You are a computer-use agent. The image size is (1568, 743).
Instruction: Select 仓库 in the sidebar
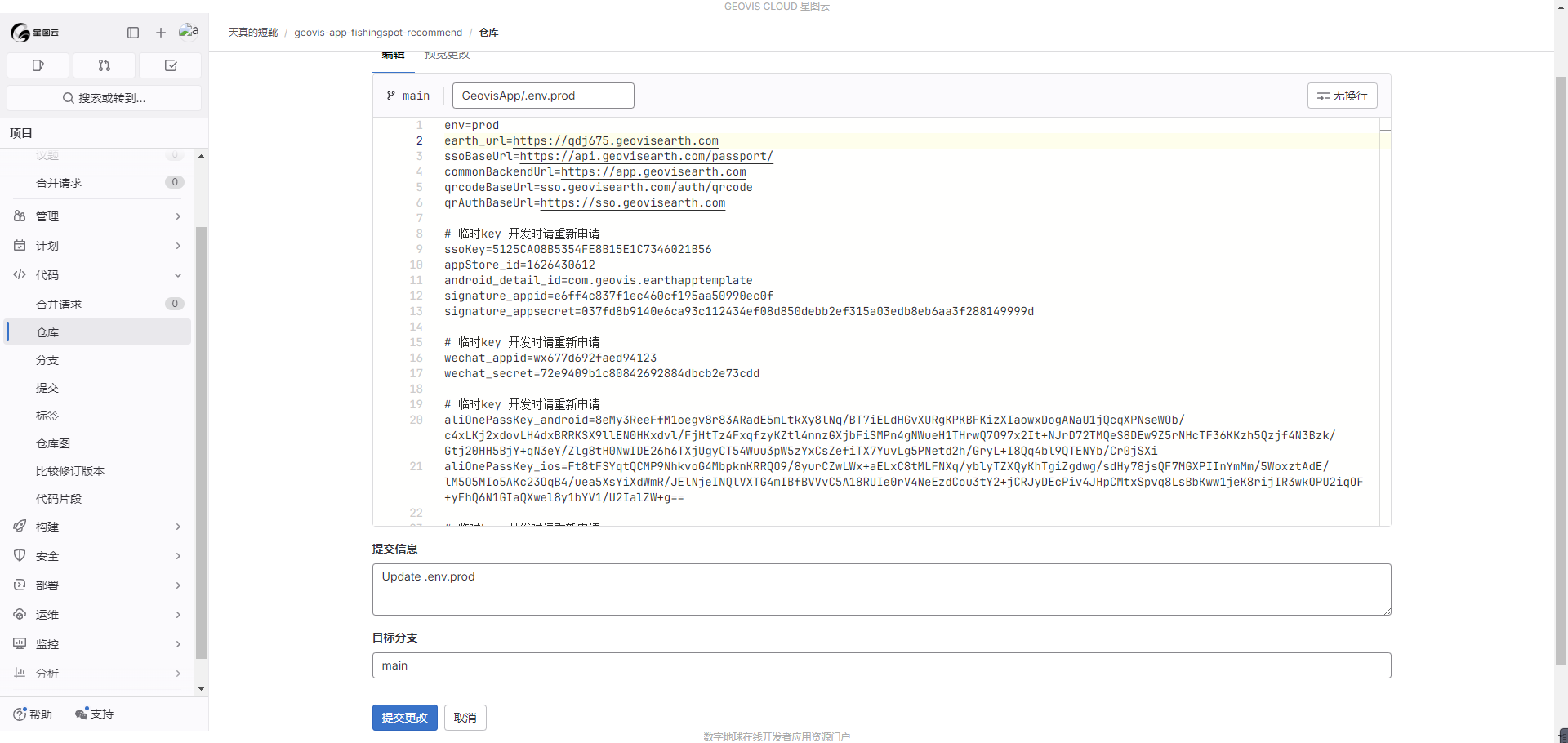[98, 332]
